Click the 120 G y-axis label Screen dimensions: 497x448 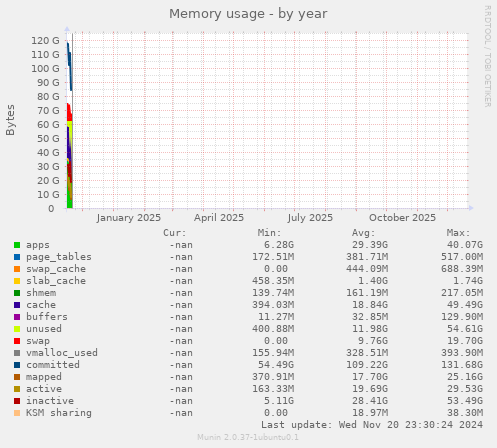[x=45, y=41]
